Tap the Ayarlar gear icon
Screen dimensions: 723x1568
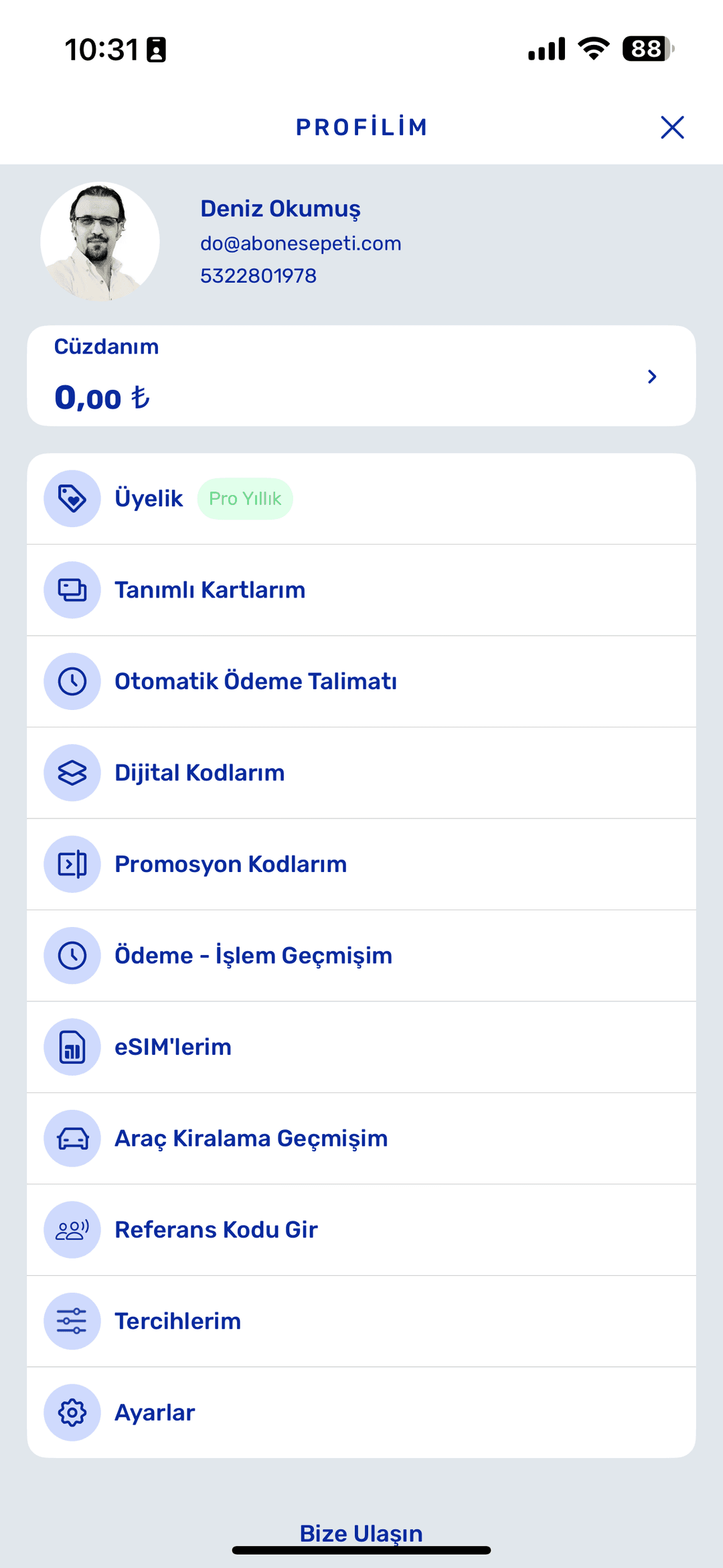72,1413
